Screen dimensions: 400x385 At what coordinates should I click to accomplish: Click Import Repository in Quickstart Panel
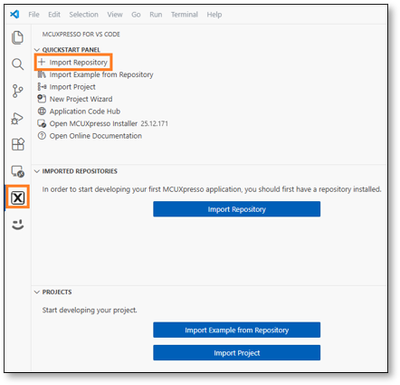click(x=78, y=62)
